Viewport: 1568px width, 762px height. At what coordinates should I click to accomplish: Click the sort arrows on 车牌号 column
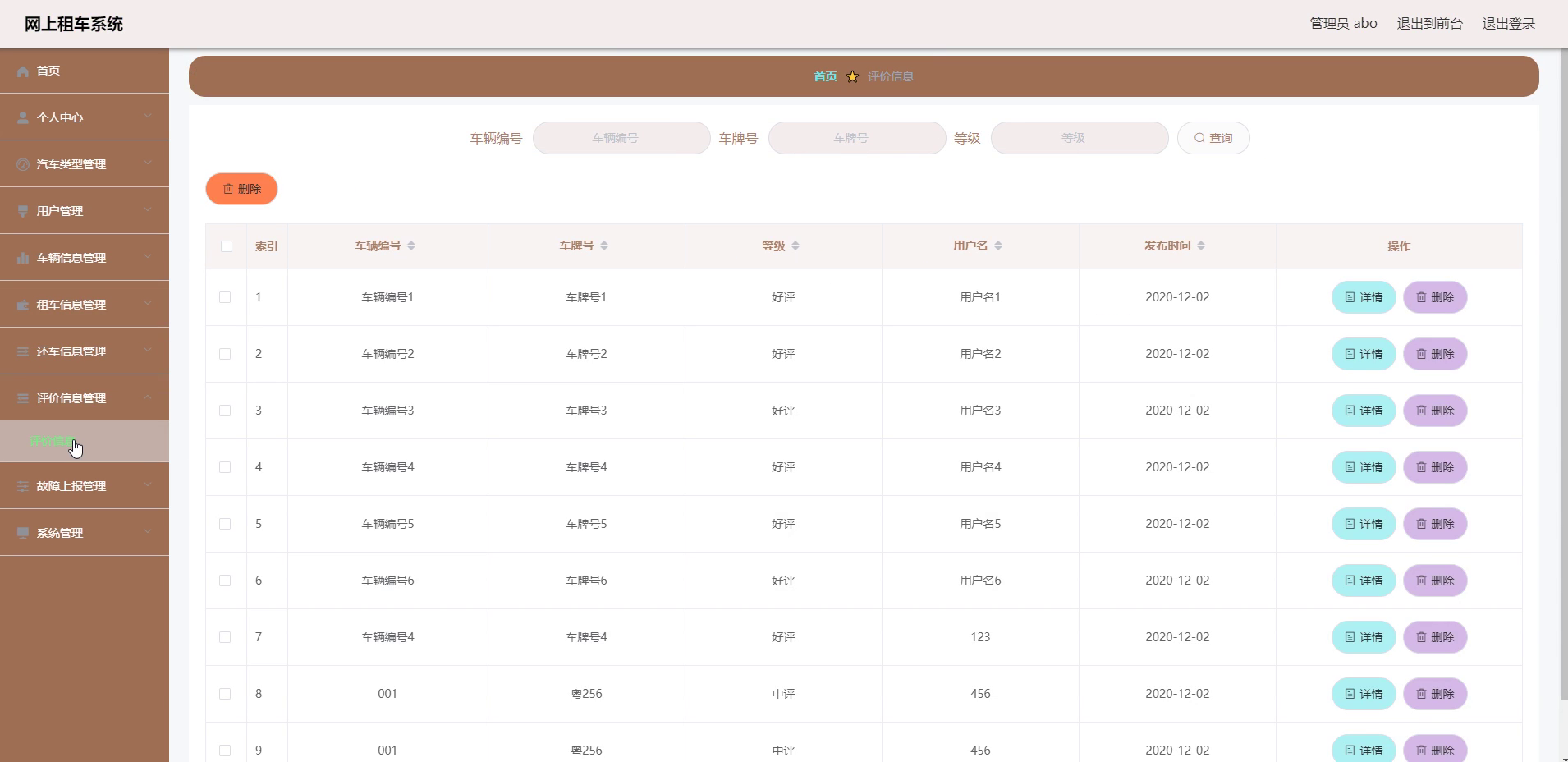pyautogui.click(x=604, y=246)
